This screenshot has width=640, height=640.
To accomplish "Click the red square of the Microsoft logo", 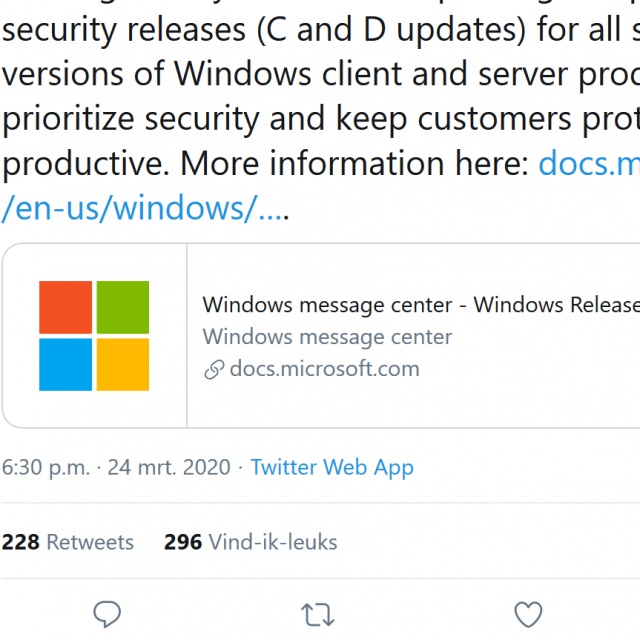I will [x=65, y=307].
